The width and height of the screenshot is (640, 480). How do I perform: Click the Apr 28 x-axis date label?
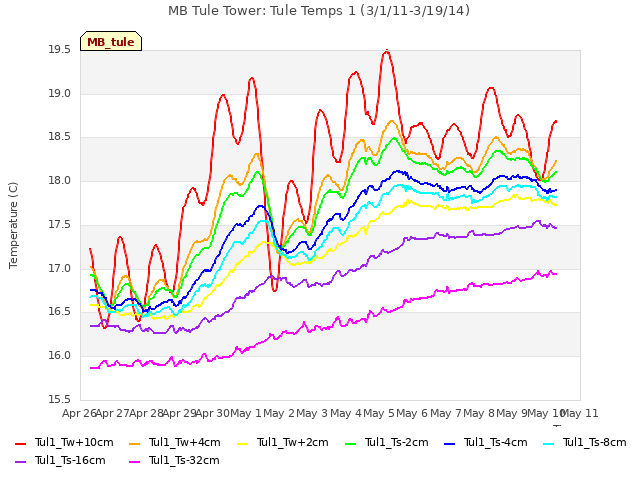click(146, 413)
